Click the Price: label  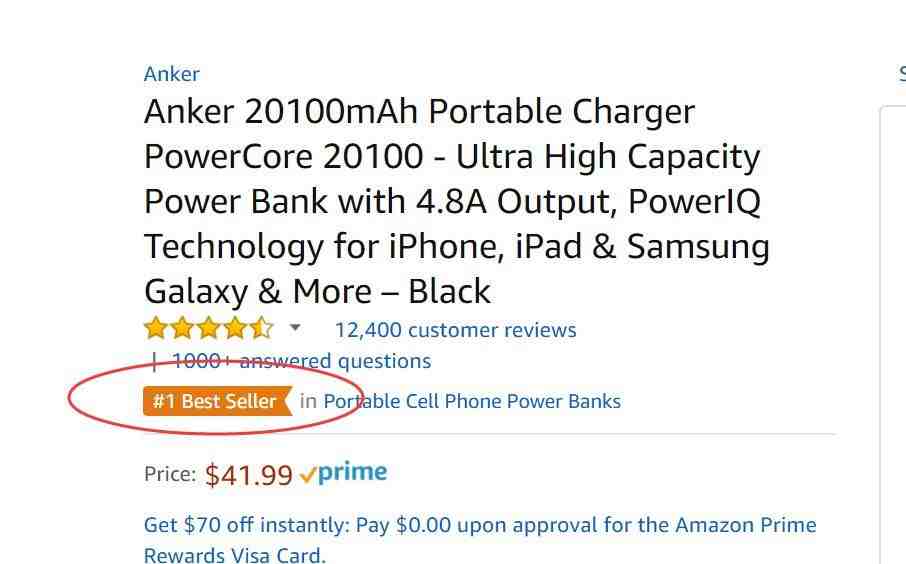[x=170, y=474]
